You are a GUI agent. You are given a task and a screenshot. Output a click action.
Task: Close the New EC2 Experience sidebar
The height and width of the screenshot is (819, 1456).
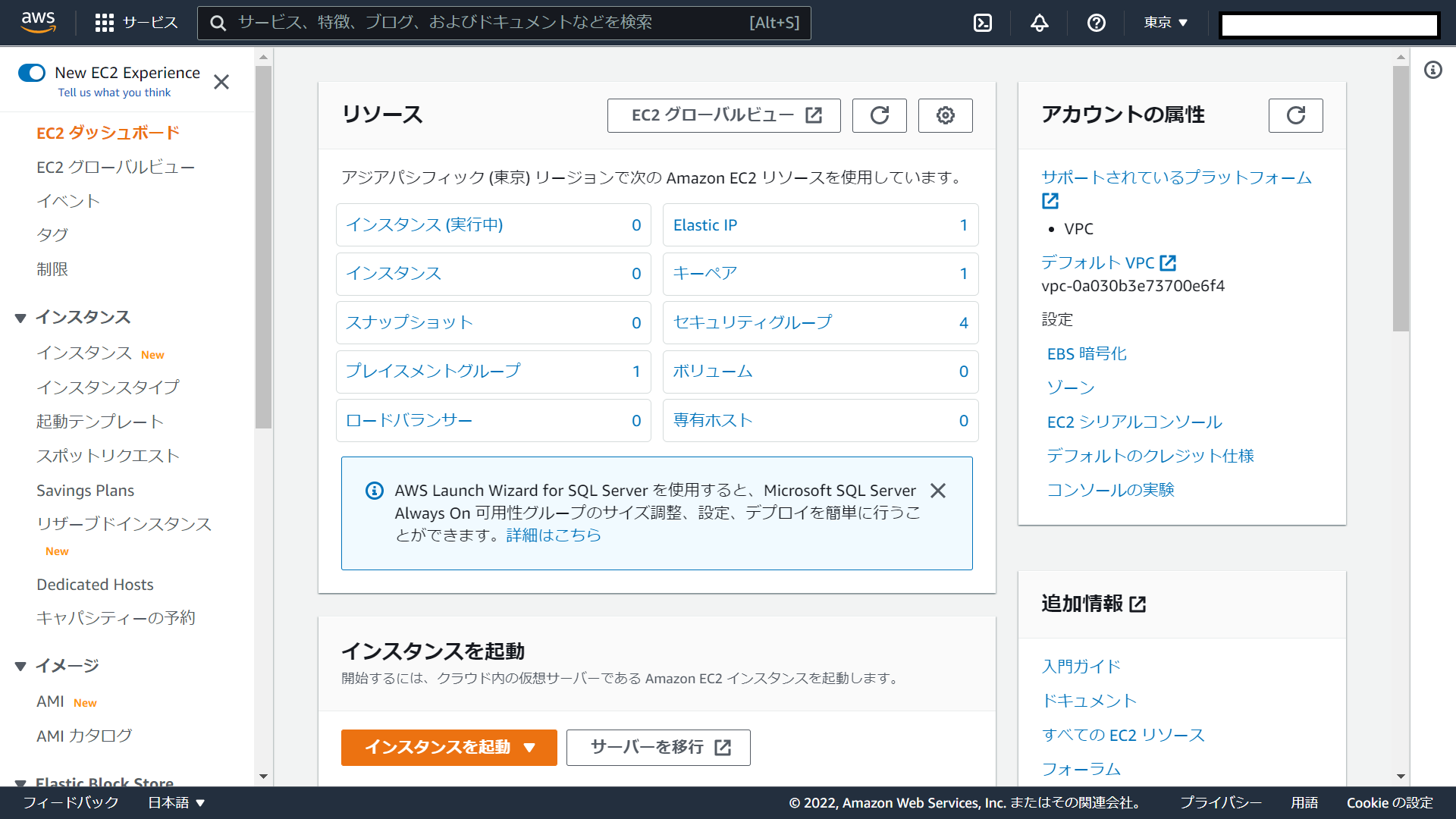click(221, 82)
